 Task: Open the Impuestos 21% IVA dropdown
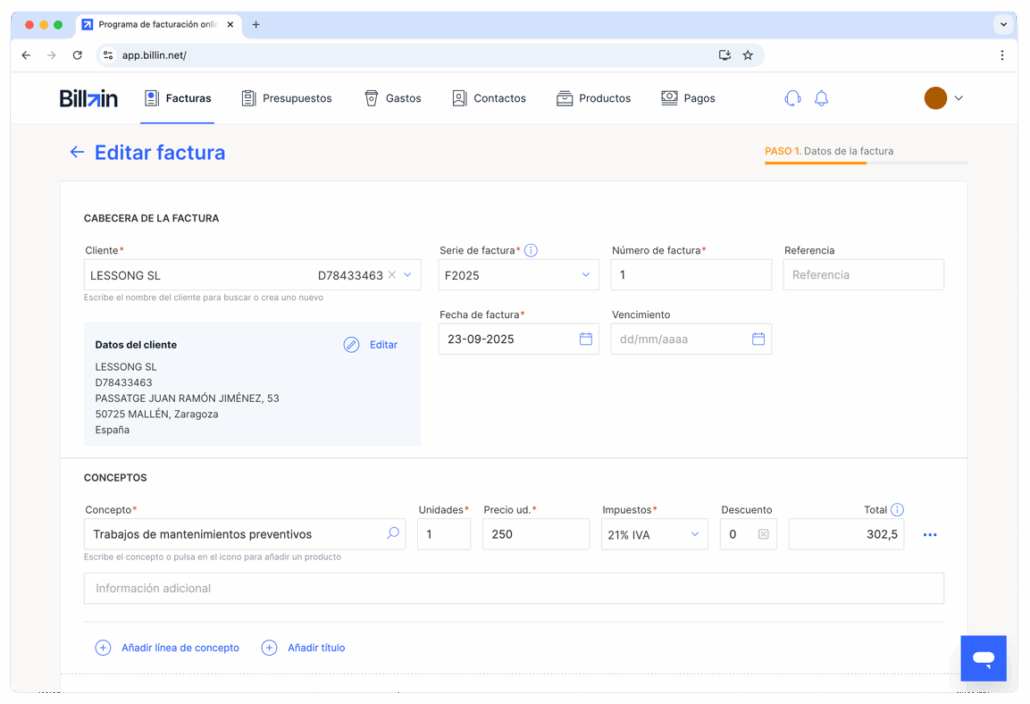[695, 534]
